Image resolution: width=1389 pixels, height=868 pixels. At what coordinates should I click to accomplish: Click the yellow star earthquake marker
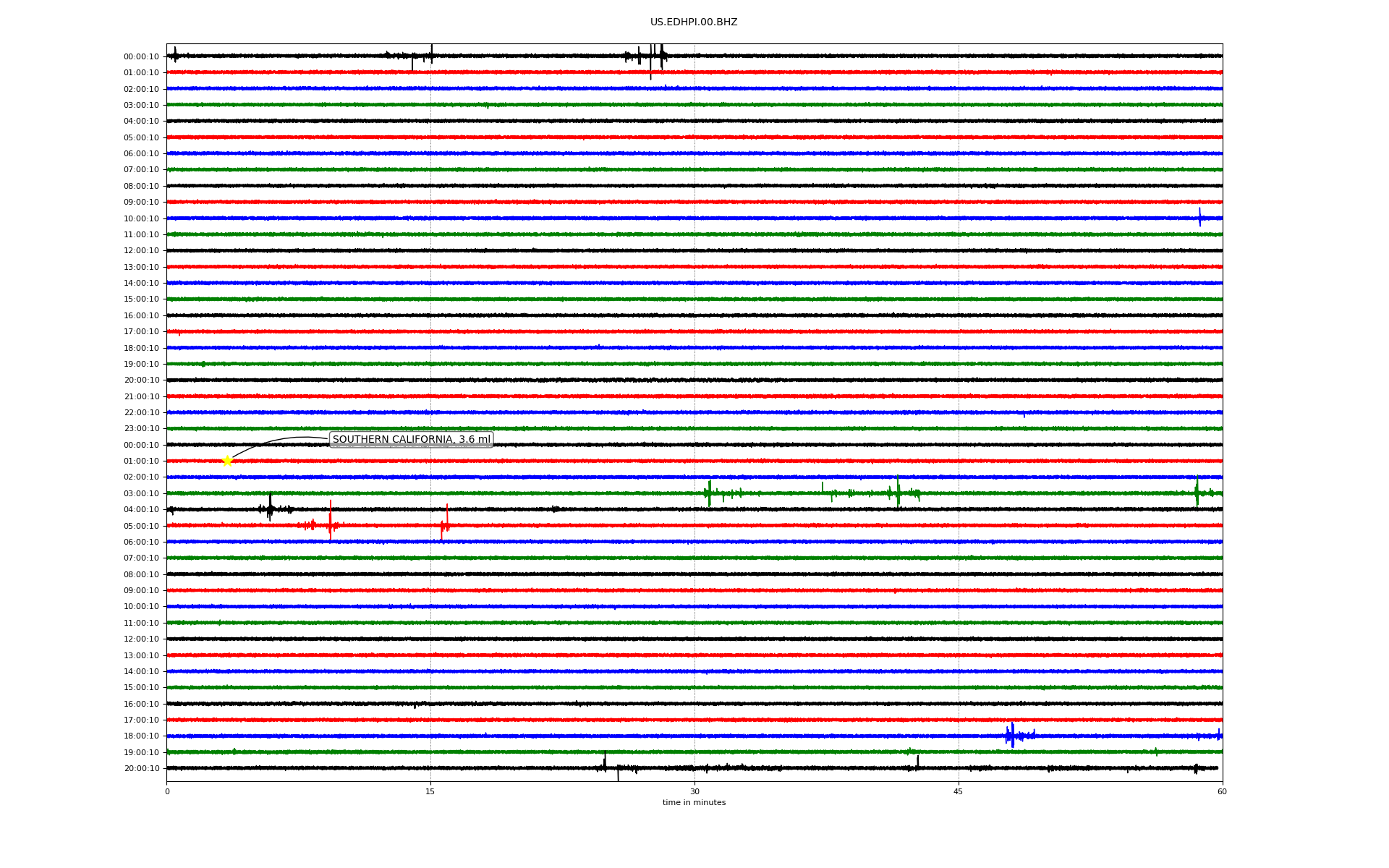[227, 461]
